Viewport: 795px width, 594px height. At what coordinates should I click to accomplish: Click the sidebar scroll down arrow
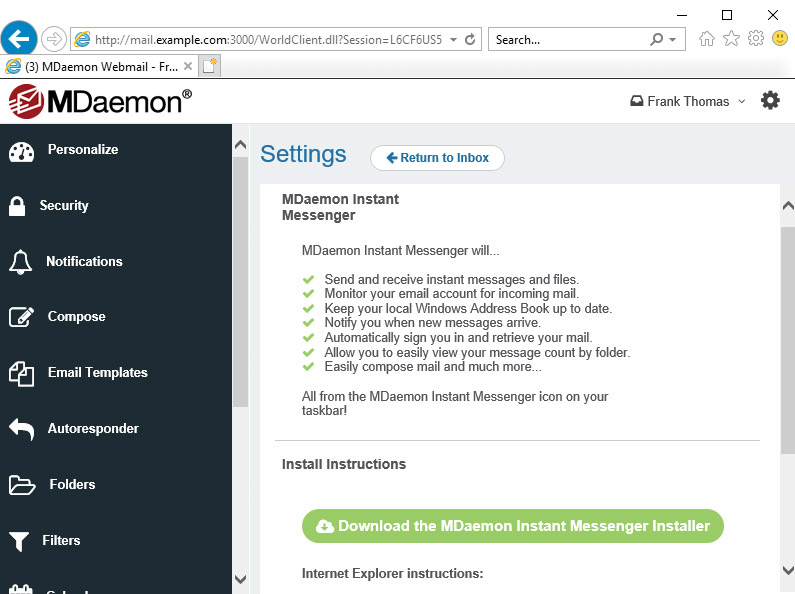[241, 579]
